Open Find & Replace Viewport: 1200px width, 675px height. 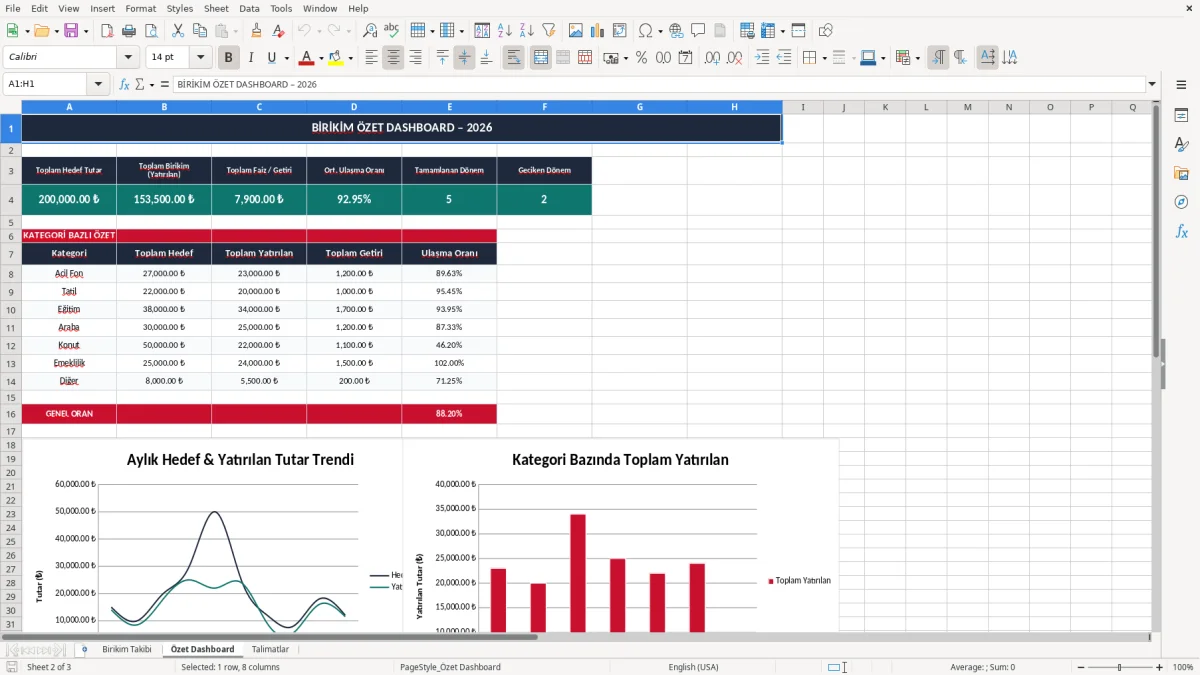pyautogui.click(x=370, y=31)
